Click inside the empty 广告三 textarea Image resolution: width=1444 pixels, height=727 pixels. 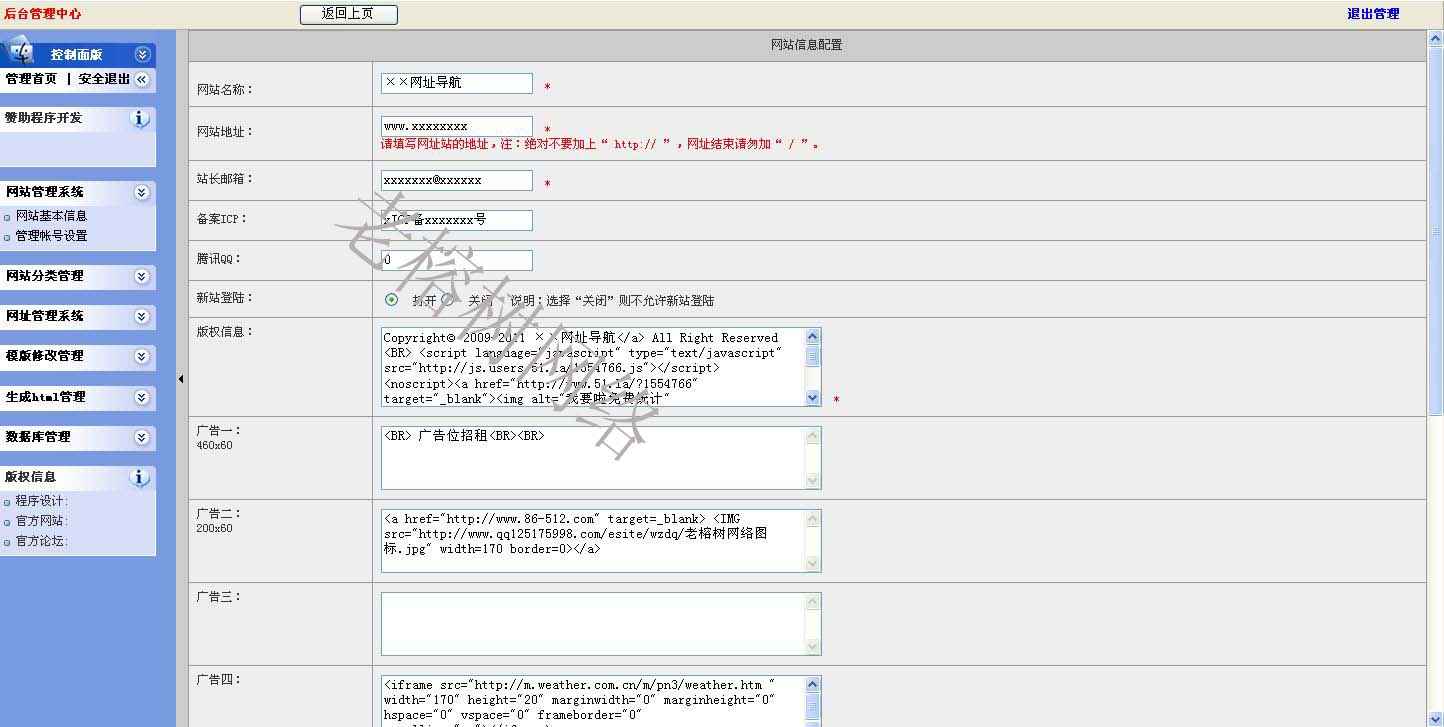tap(601, 624)
